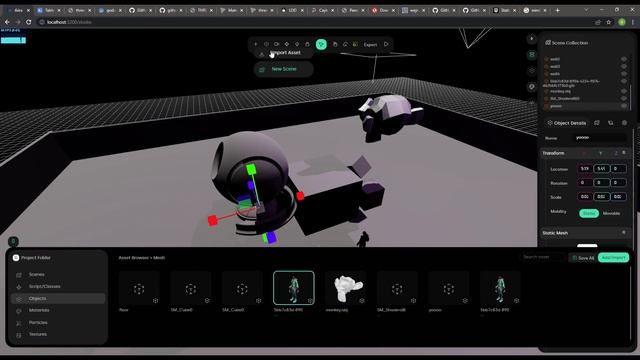Open Script/Classes in Project Folder
This screenshot has width=640, height=360.
click(x=58, y=287)
